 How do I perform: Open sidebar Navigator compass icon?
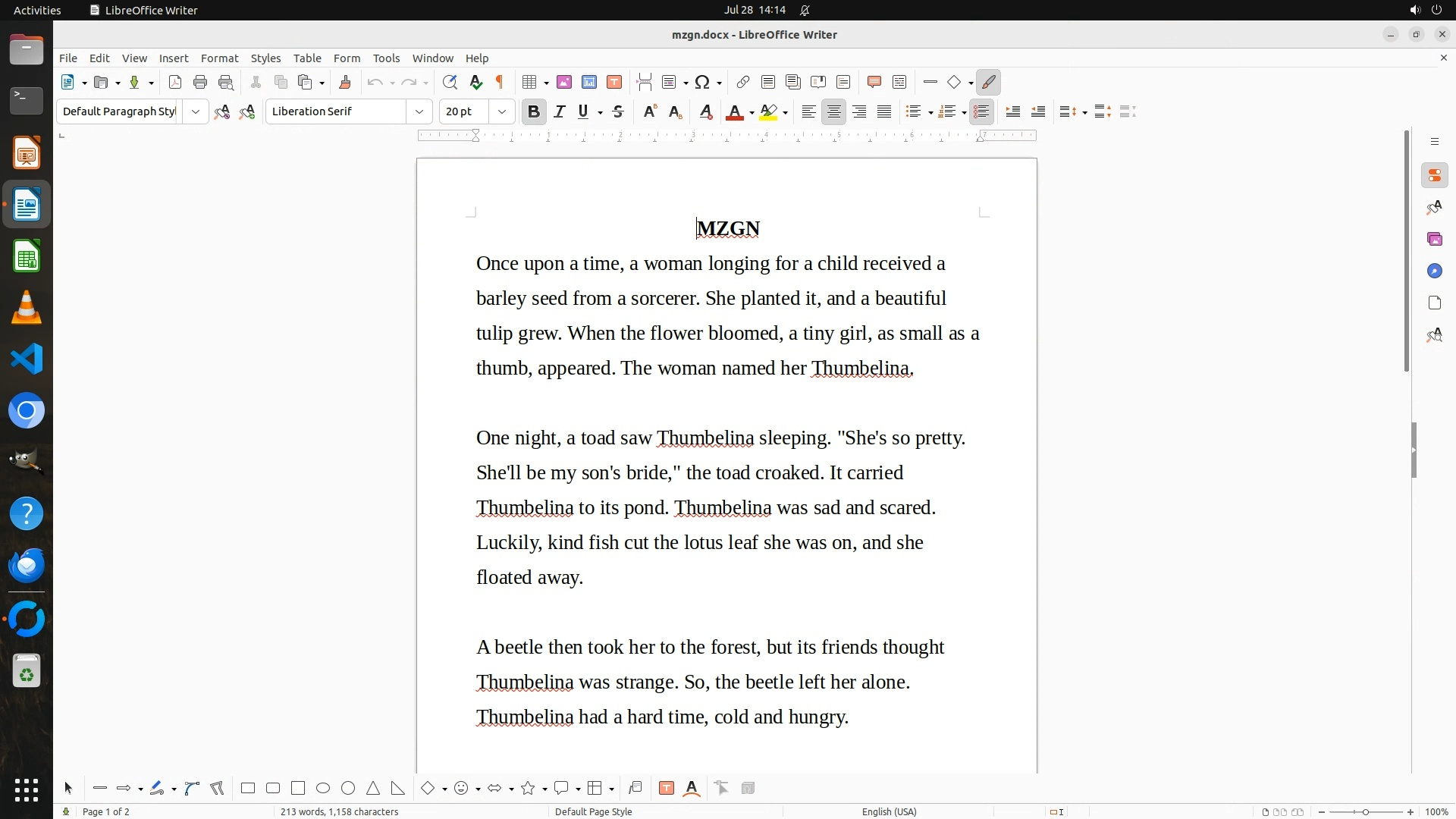[x=1434, y=271]
